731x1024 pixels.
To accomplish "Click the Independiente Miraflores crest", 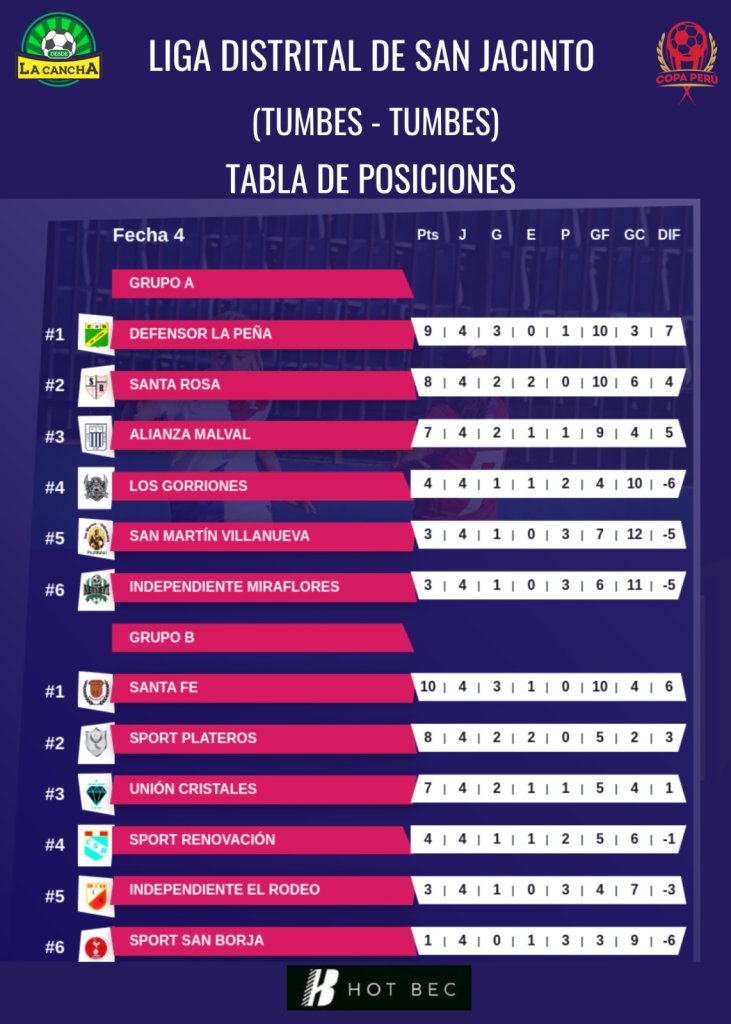I will coord(96,588).
